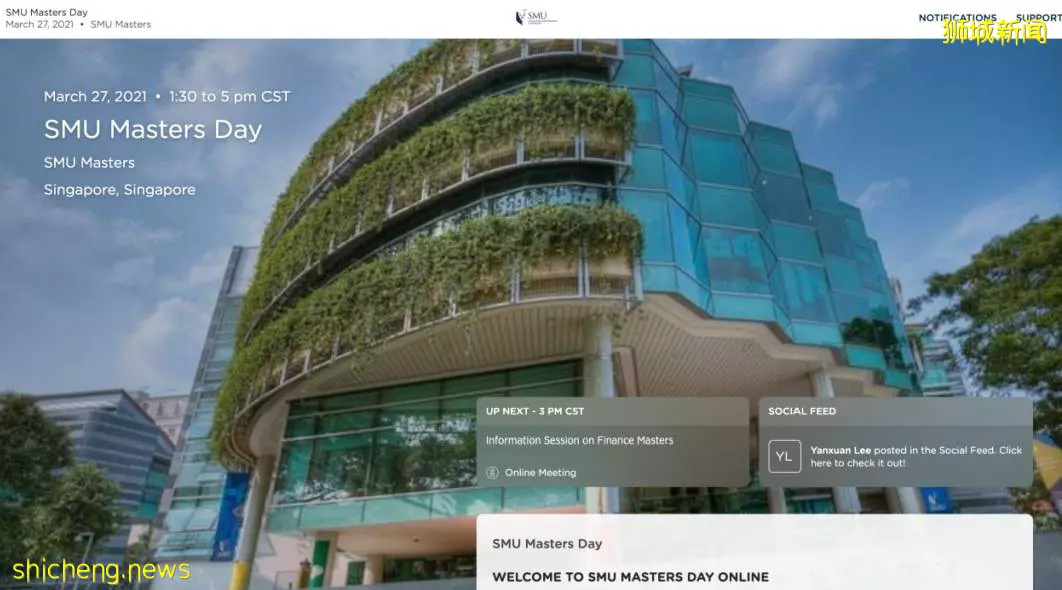Image resolution: width=1062 pixels, height=590 pixels.
Task: Click the Singapore, Singapore location text
Action: [x=120, y=190]
